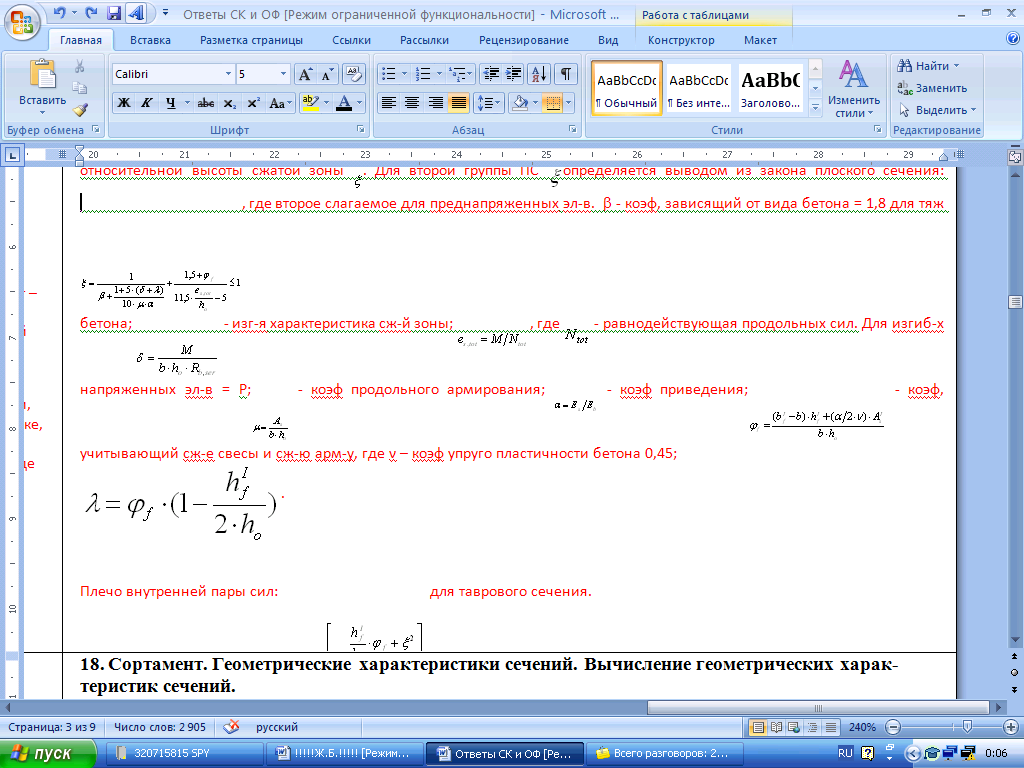The image size is (1024, 768).
Task: Click the Paste (Вставить) clipboard icon
Action: tap(42, 74)
